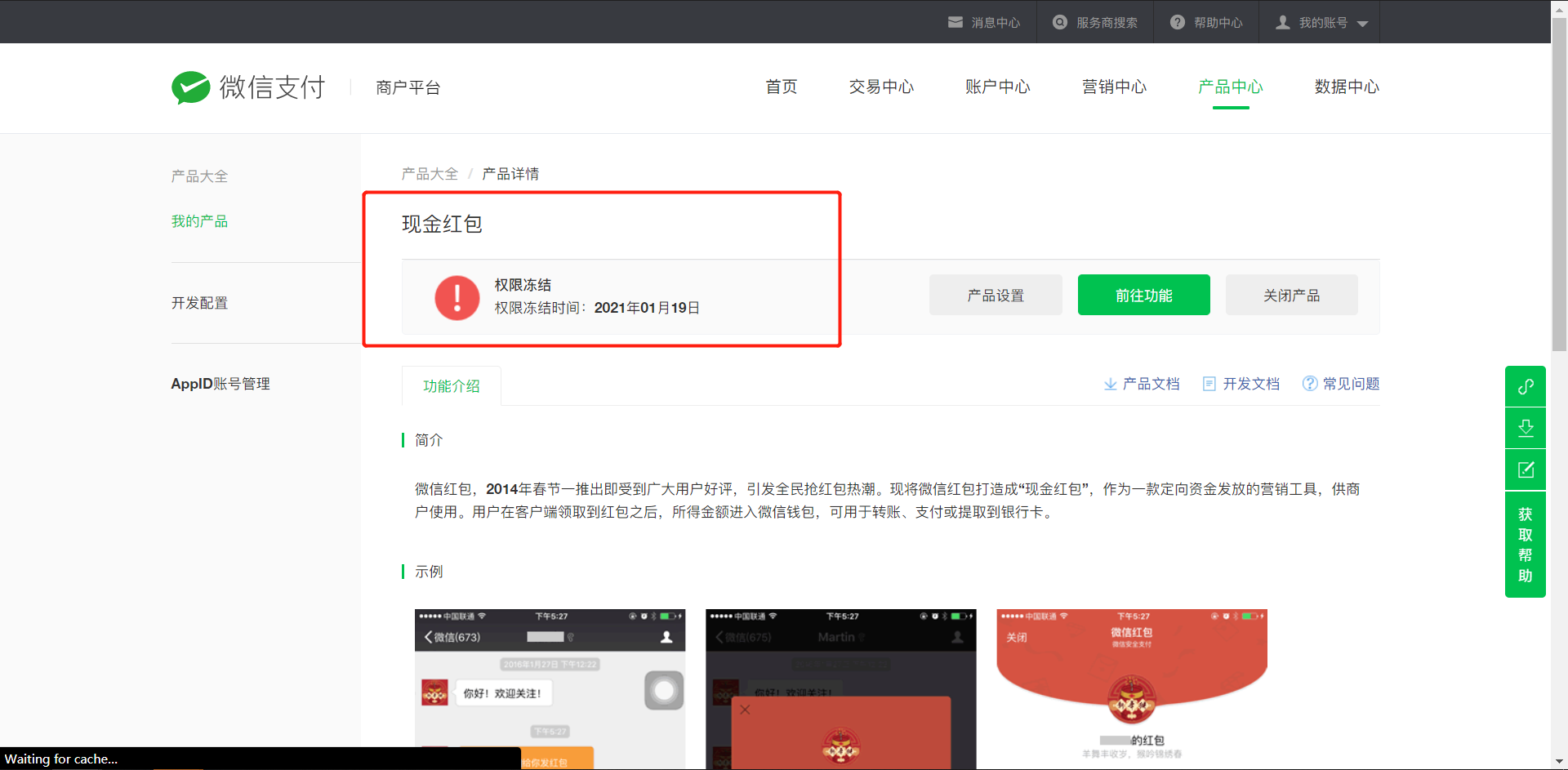Click the download arrow icon beside 产品文档
Viewport: 1568px width, 770px height.
tap(1111, 384)
